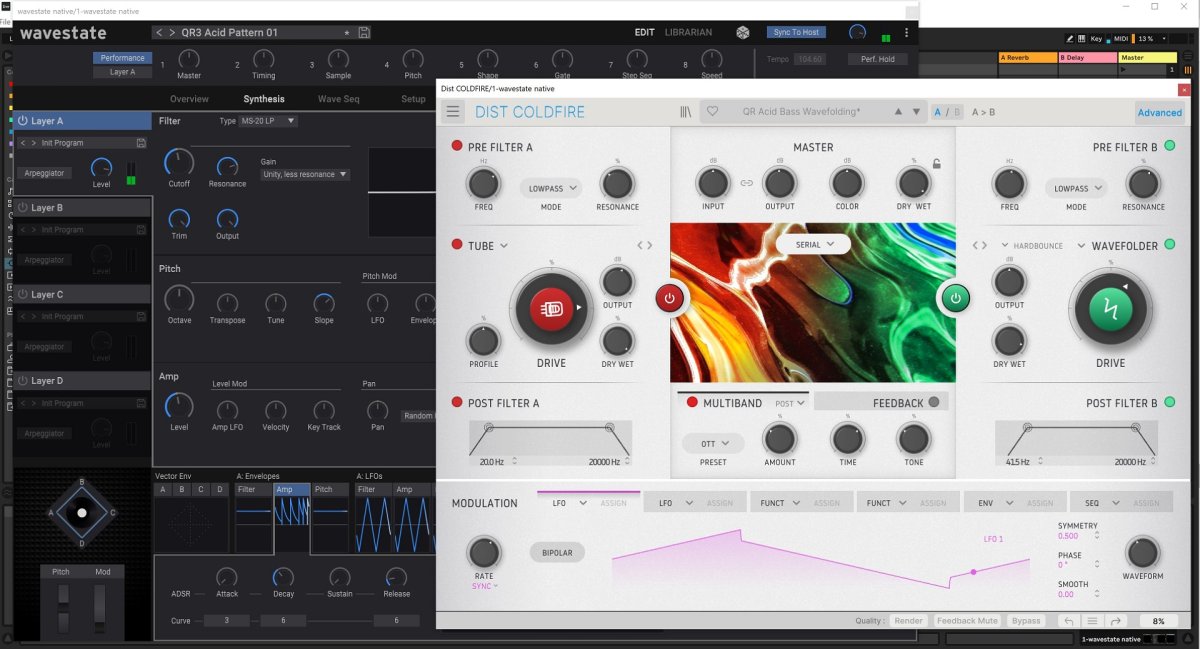This screenshot has height=649, width=1200.
Task: Click the Tube drive icon in large knob
Action: click(x=551, y=308)
